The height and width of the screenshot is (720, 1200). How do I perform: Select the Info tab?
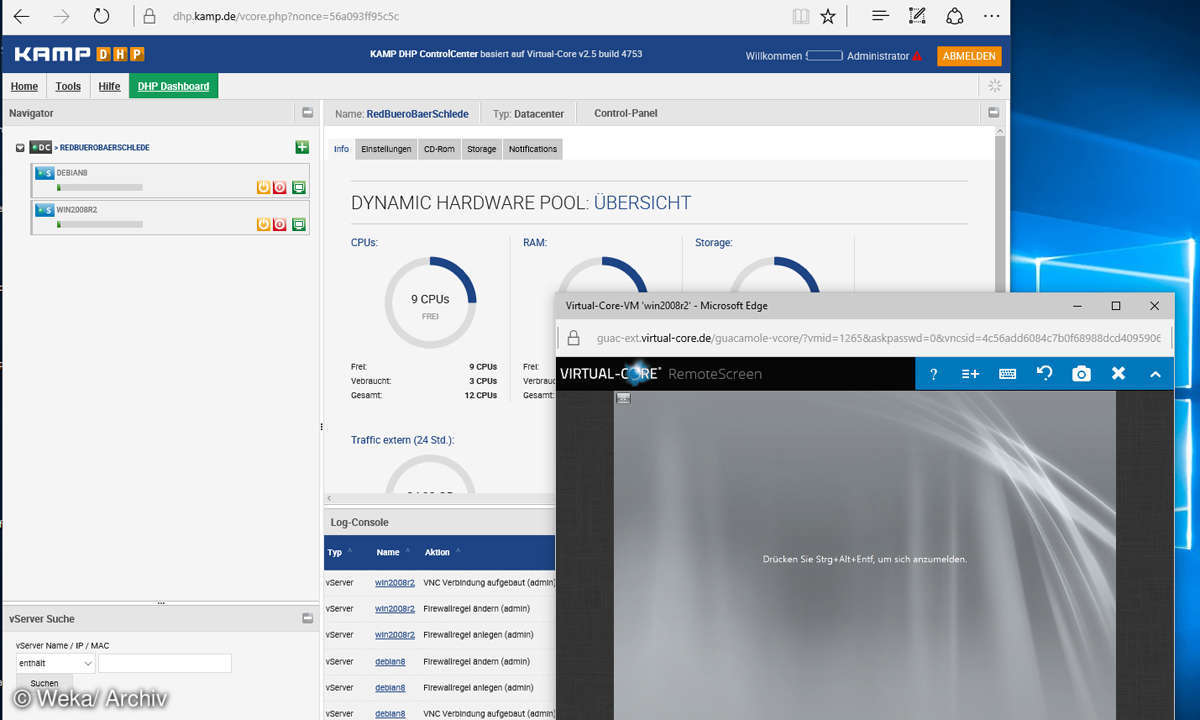[x=341, y=149]
